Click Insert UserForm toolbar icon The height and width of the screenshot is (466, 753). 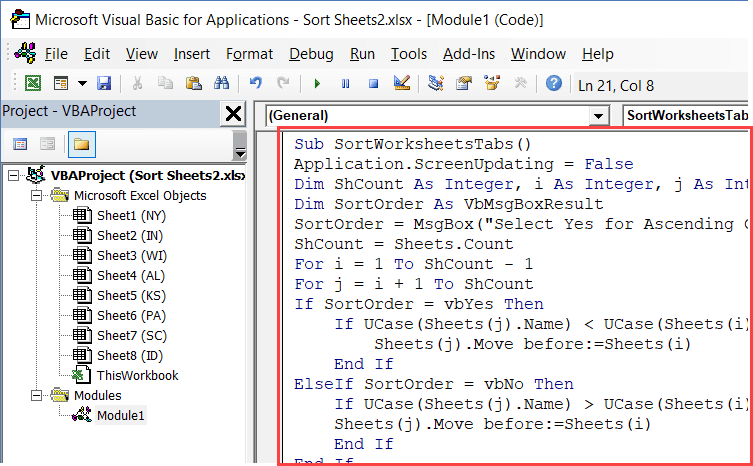point(61,84)
